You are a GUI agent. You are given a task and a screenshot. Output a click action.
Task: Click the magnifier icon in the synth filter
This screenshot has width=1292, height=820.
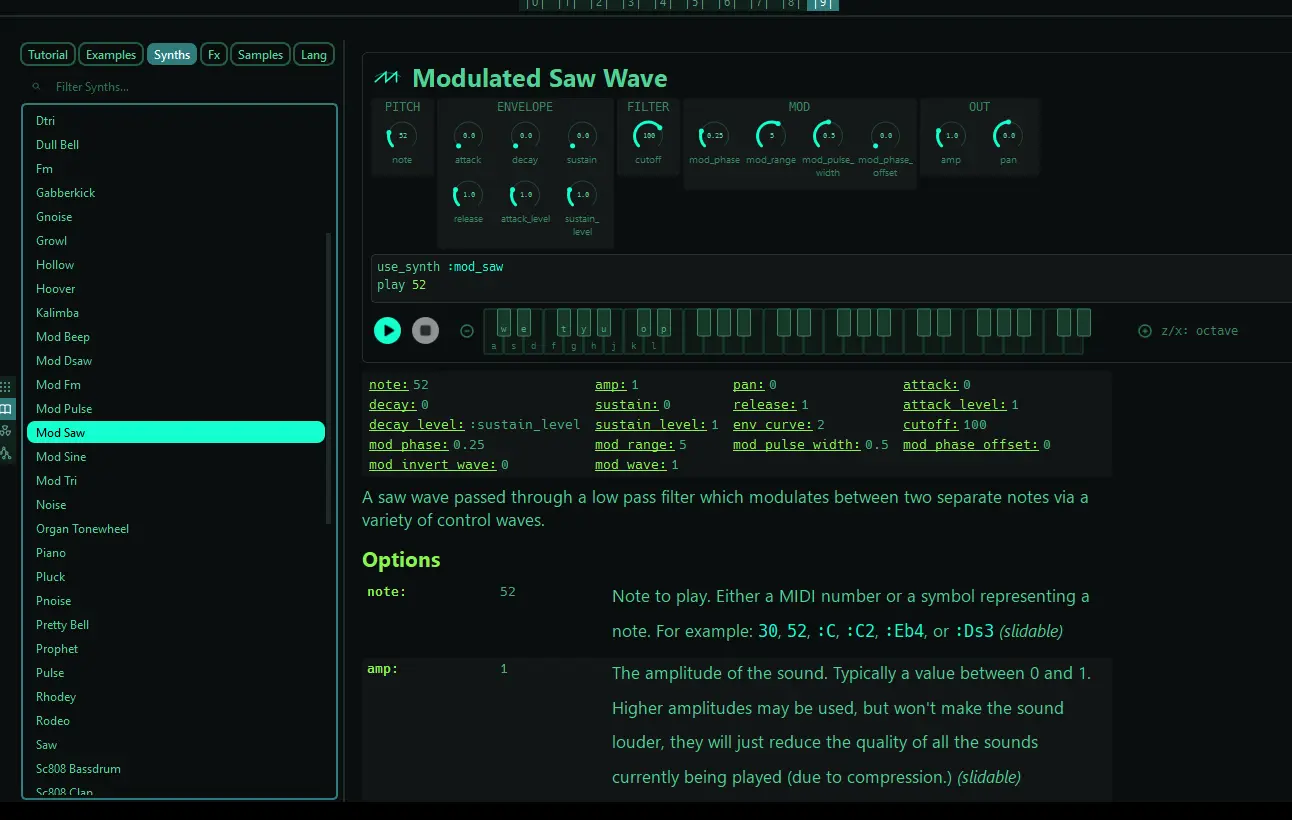tap(37, 87)
